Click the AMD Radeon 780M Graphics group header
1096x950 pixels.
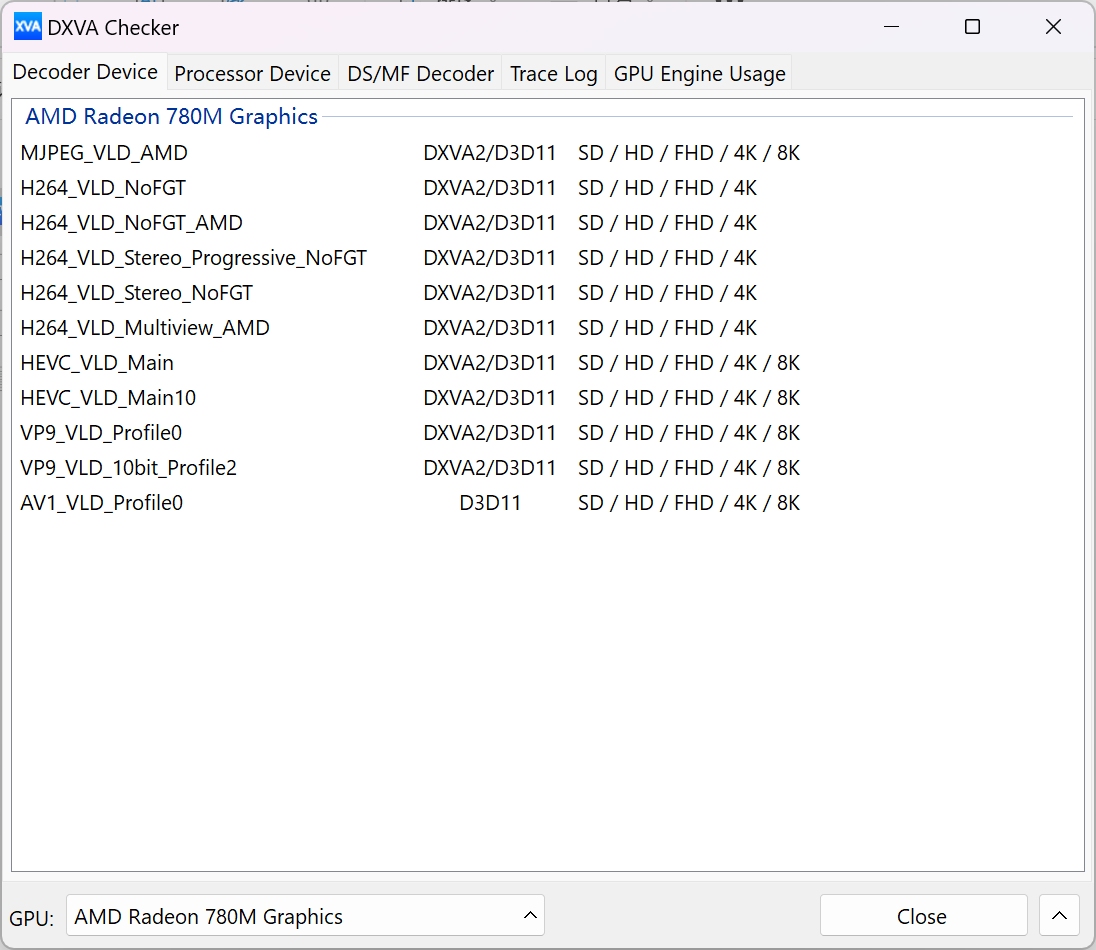[x=171, y=116]
